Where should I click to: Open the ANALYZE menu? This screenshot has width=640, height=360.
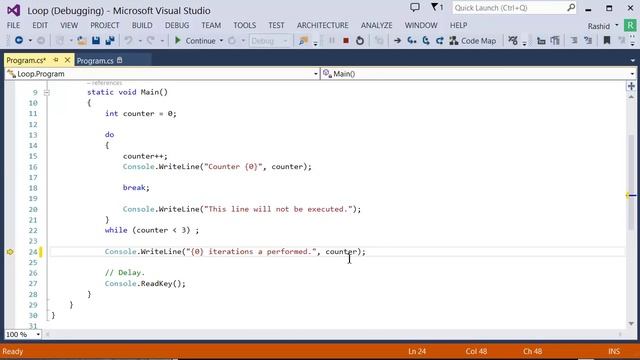(376, 25)
